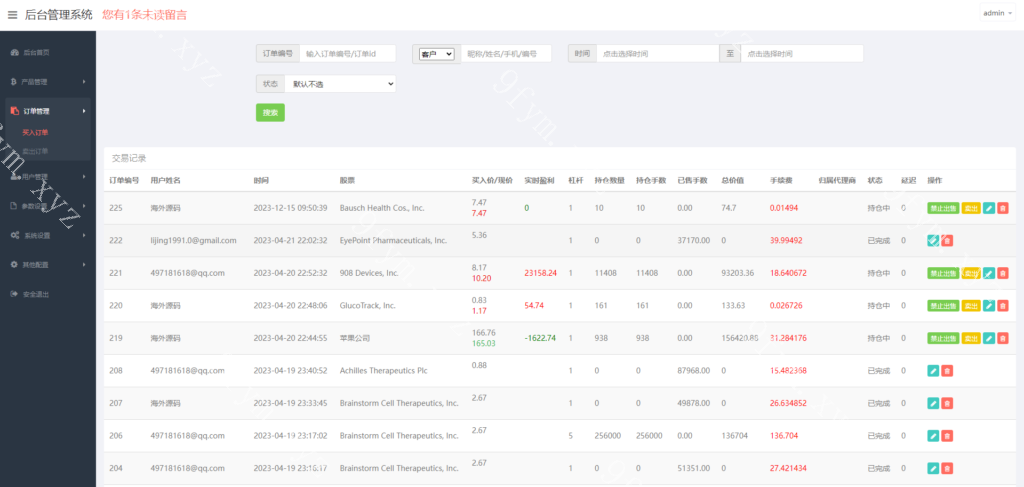Click the 后台首页 dashboard icon
The width and height of the screenshot is (1024, 487).
14,52
